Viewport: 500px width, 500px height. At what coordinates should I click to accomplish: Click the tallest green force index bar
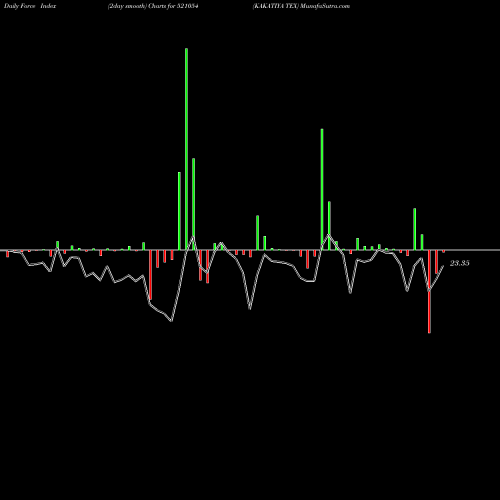pos(186,149)
